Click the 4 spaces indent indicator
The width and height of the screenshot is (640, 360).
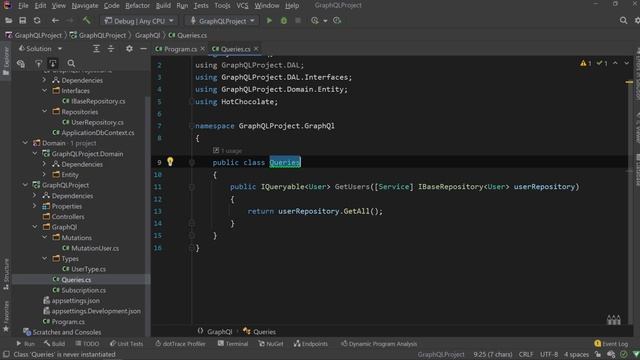coord(576,354)
